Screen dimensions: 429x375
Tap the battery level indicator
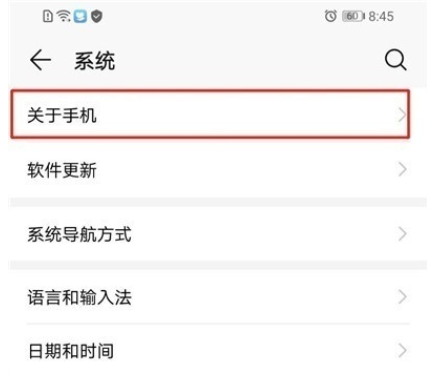coord(353,16)
